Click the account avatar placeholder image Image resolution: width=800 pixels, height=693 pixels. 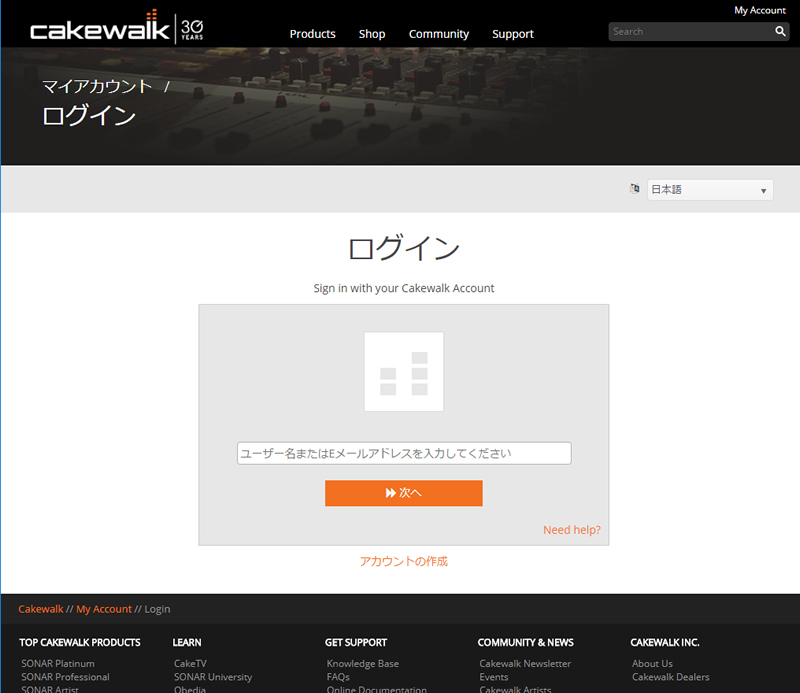click(404, 372)
